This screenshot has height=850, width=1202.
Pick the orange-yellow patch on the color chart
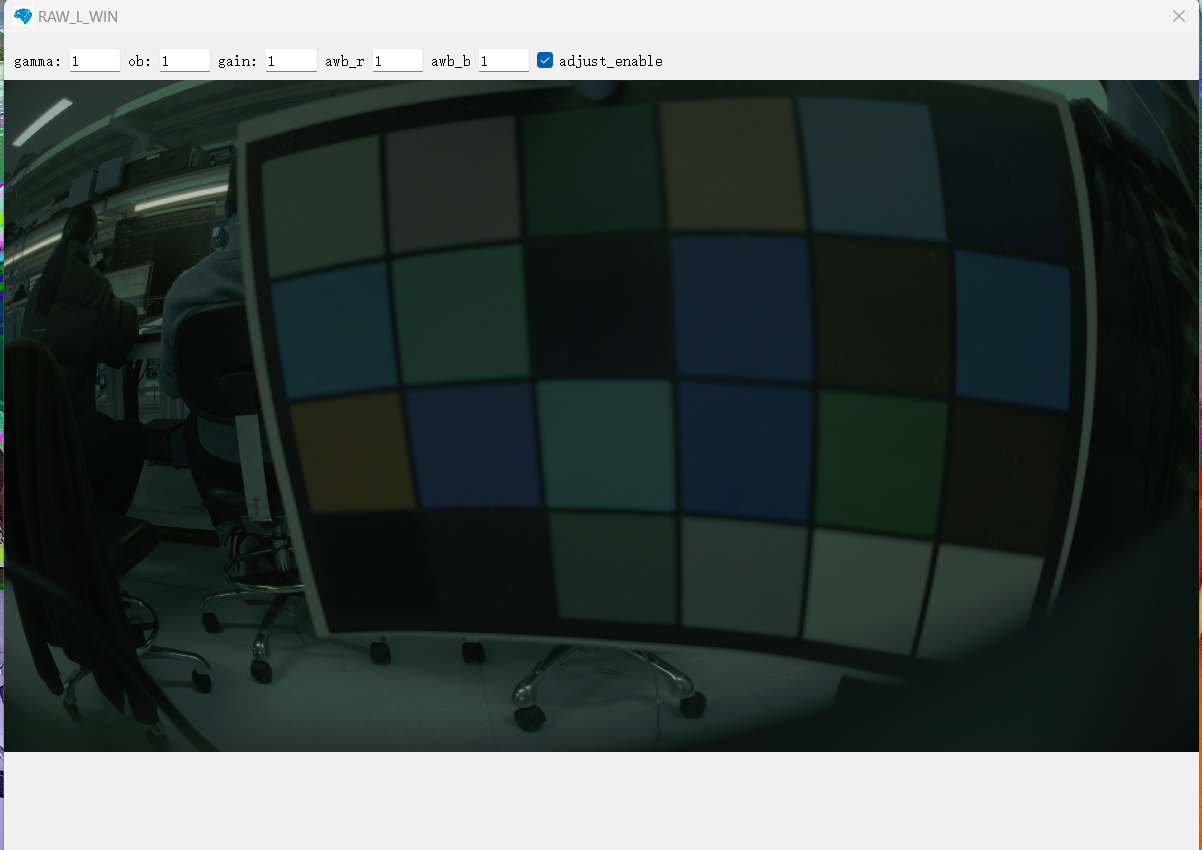(352, 450)
